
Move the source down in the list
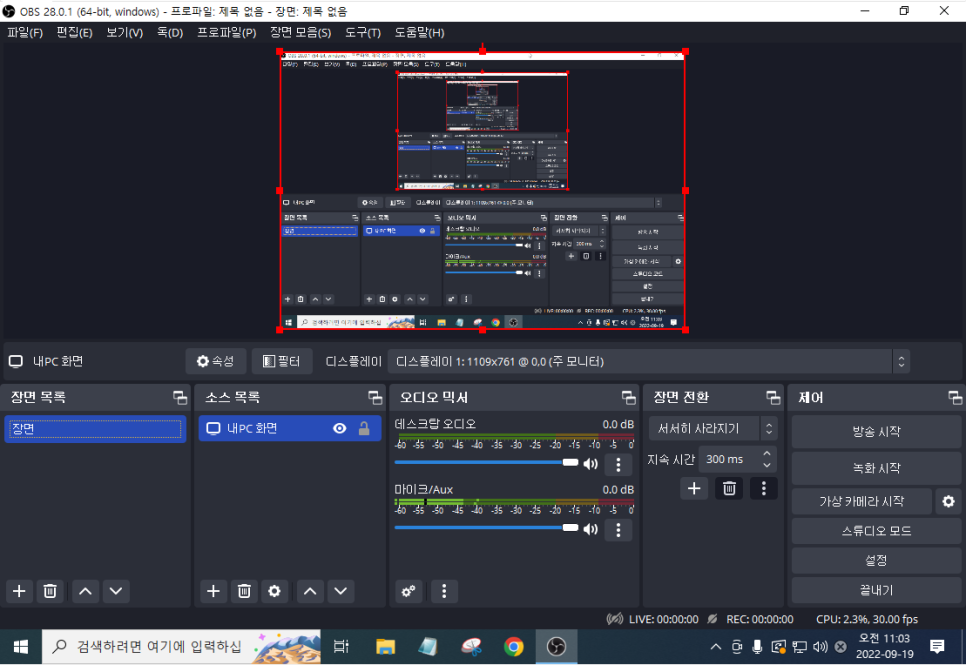[x=340, y=591]
